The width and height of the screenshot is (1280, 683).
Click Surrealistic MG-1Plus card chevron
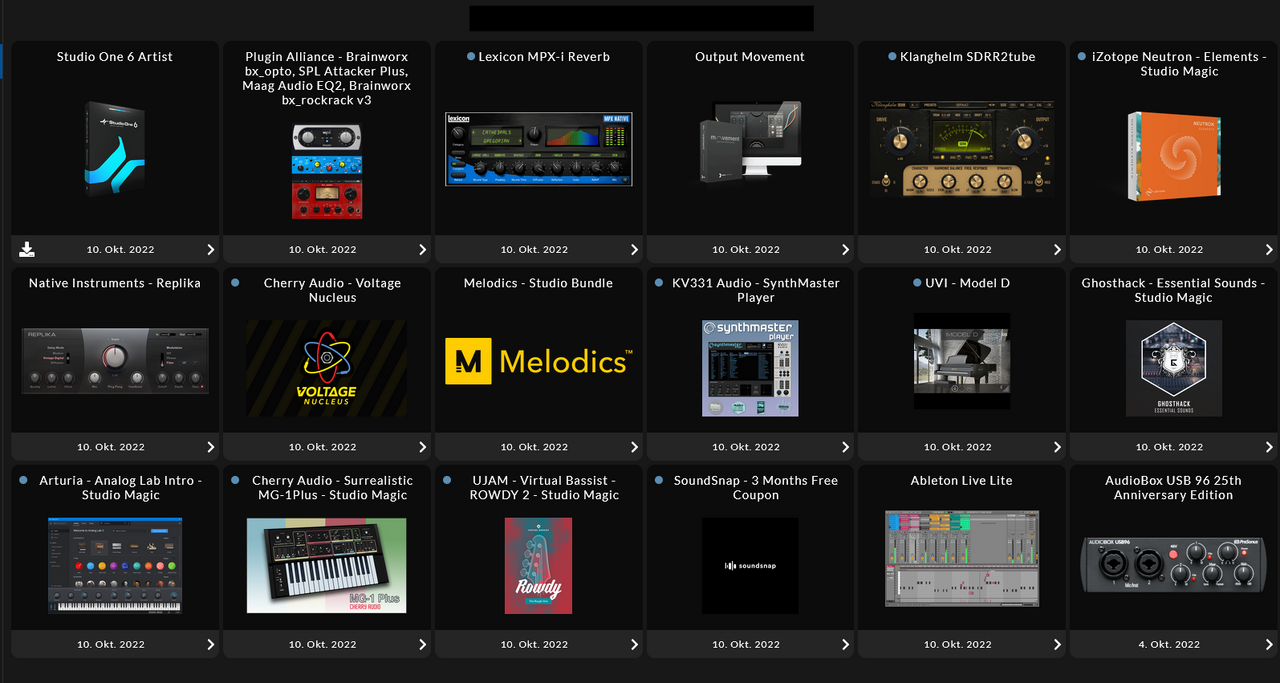[x=423, y=644]
